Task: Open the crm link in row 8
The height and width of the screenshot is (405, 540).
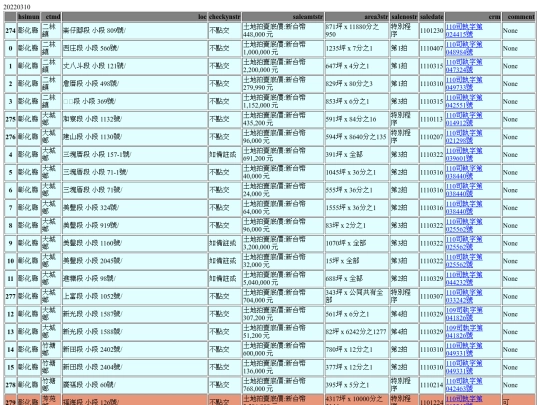Action: (x=464, y=226)
